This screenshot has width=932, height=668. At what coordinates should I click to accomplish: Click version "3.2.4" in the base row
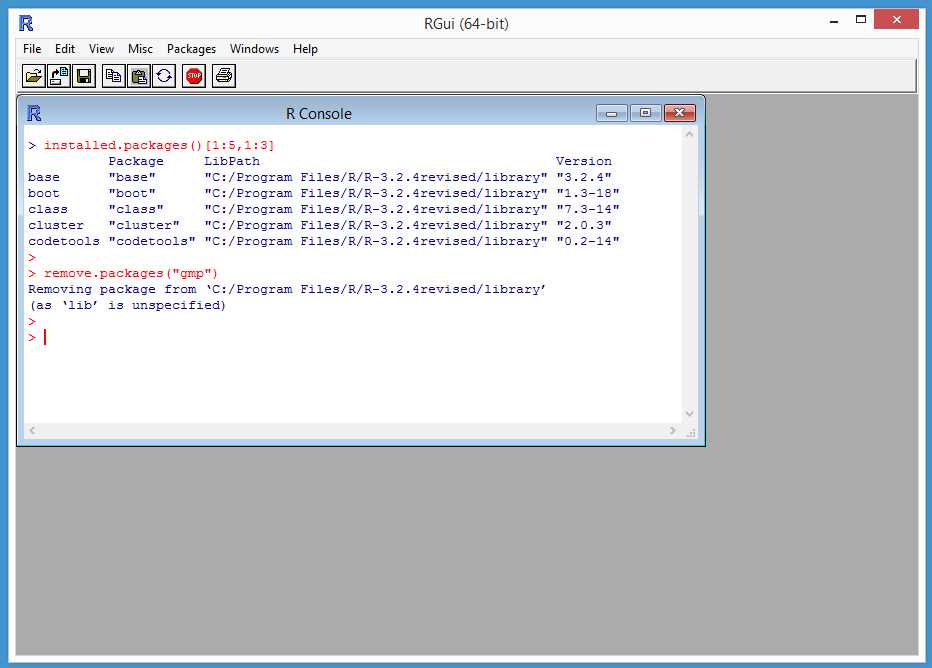tap(584, 177)
